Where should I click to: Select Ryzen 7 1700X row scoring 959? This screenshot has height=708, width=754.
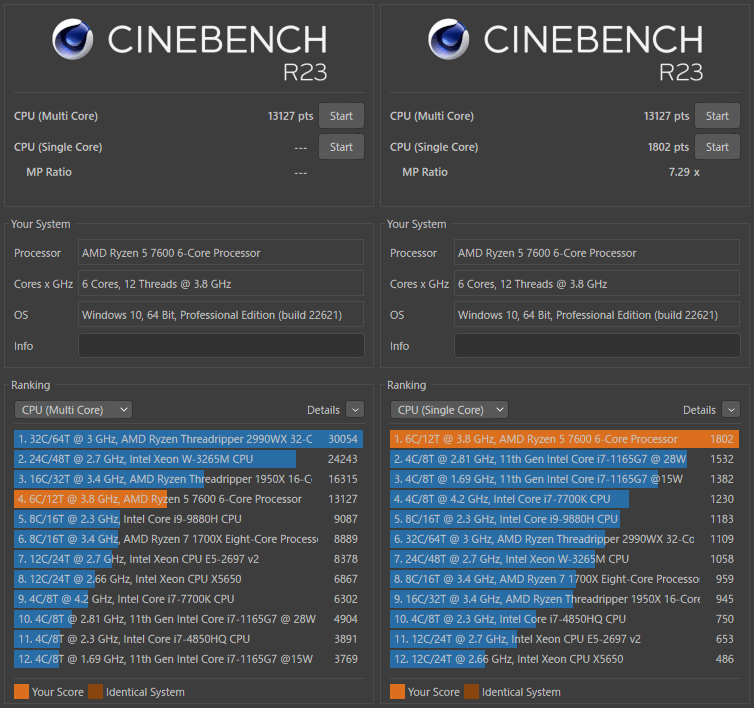(565, 579)
